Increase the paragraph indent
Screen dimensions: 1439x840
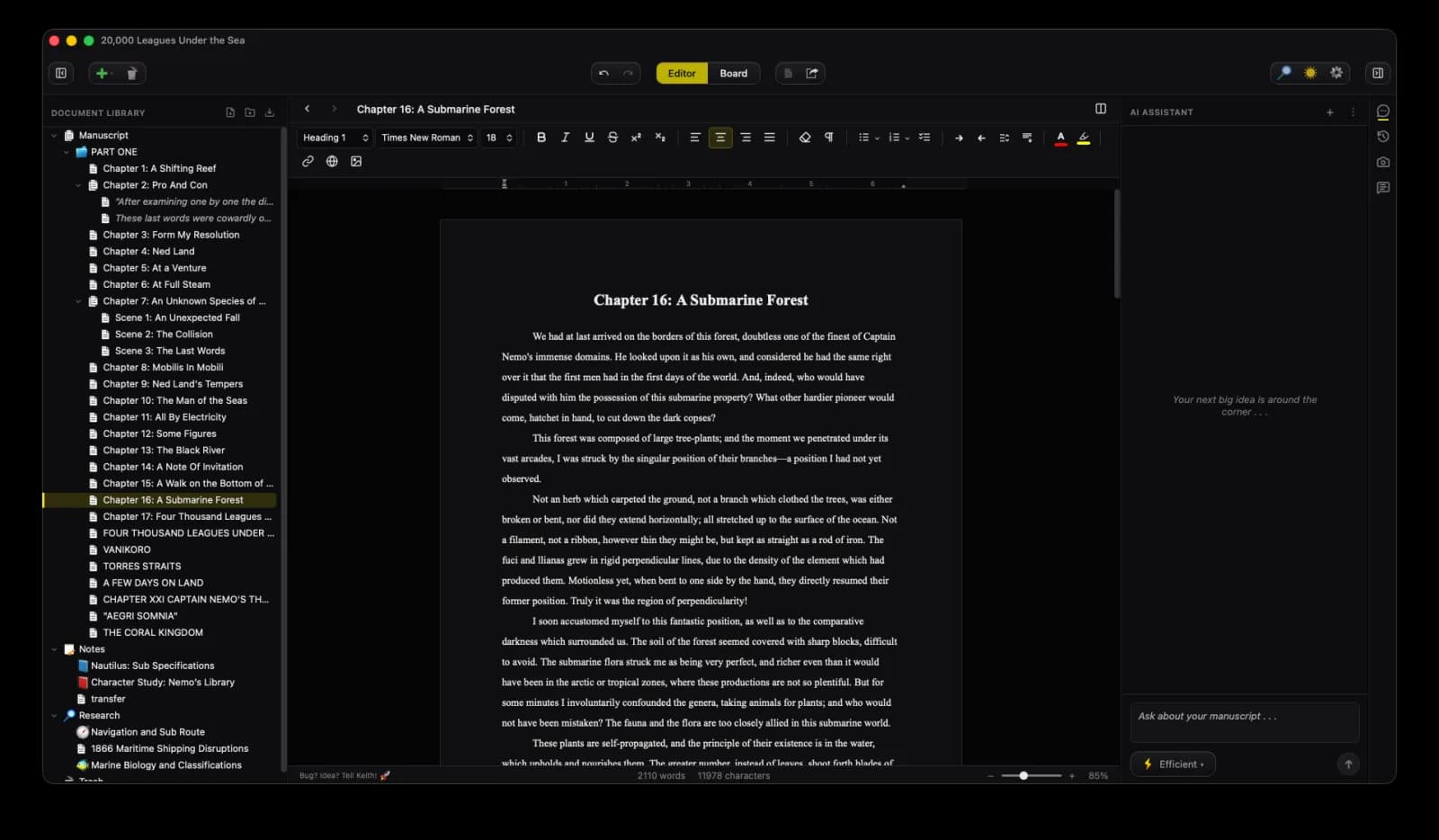(x=959, y=138)
